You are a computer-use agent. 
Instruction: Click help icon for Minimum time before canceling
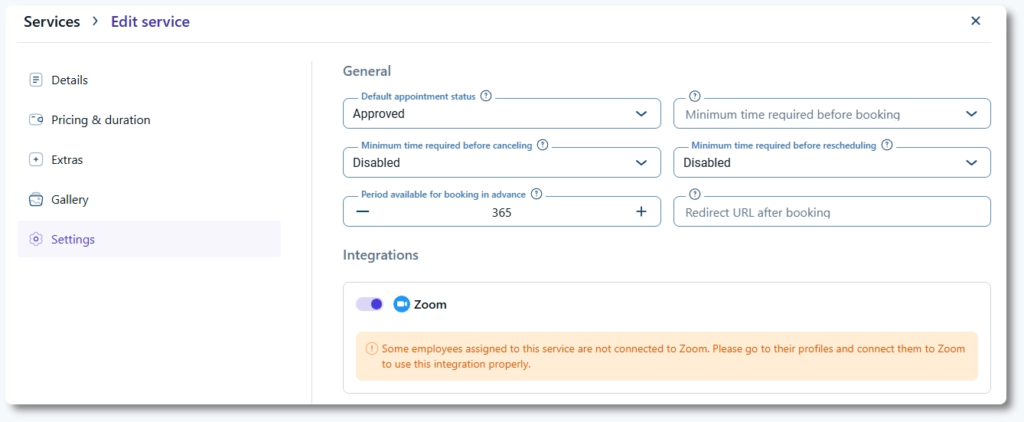pyautogui.click(x=542, y=145)
